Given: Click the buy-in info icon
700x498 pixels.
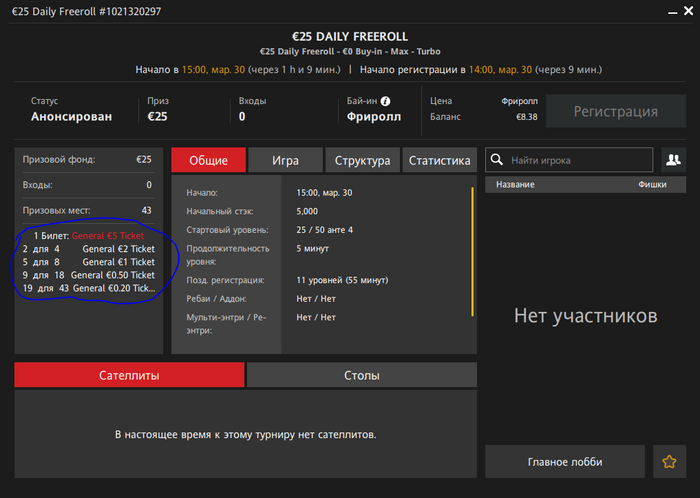Looking at the screenshot, I should click(385, 101).
